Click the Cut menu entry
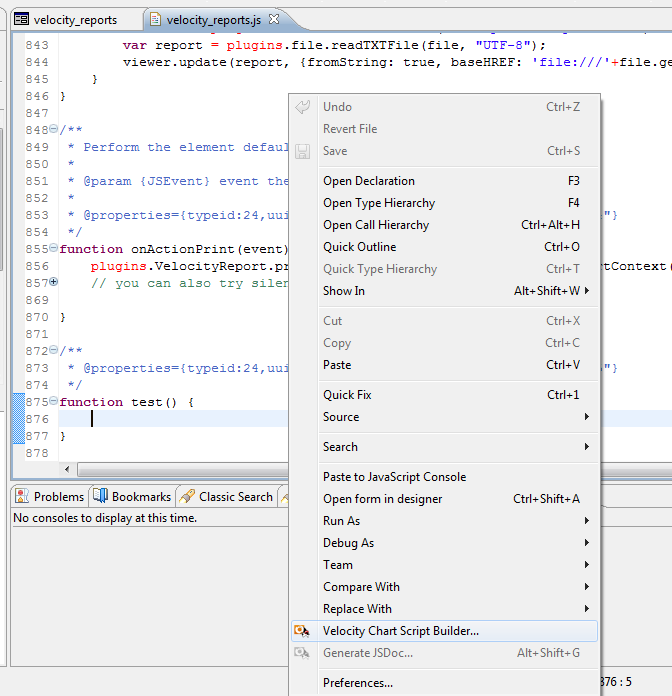This screenshot has height=696, width=672. pyautogui.click(x=444, y=321)
